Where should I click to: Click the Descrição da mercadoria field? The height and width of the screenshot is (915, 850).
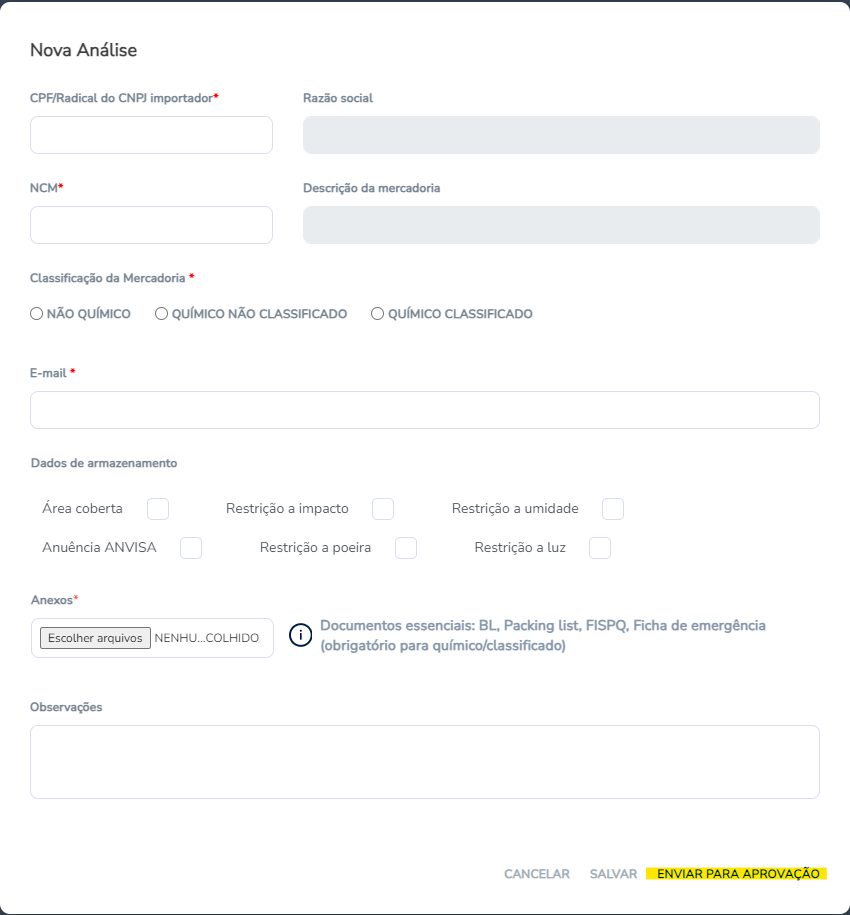561,225
